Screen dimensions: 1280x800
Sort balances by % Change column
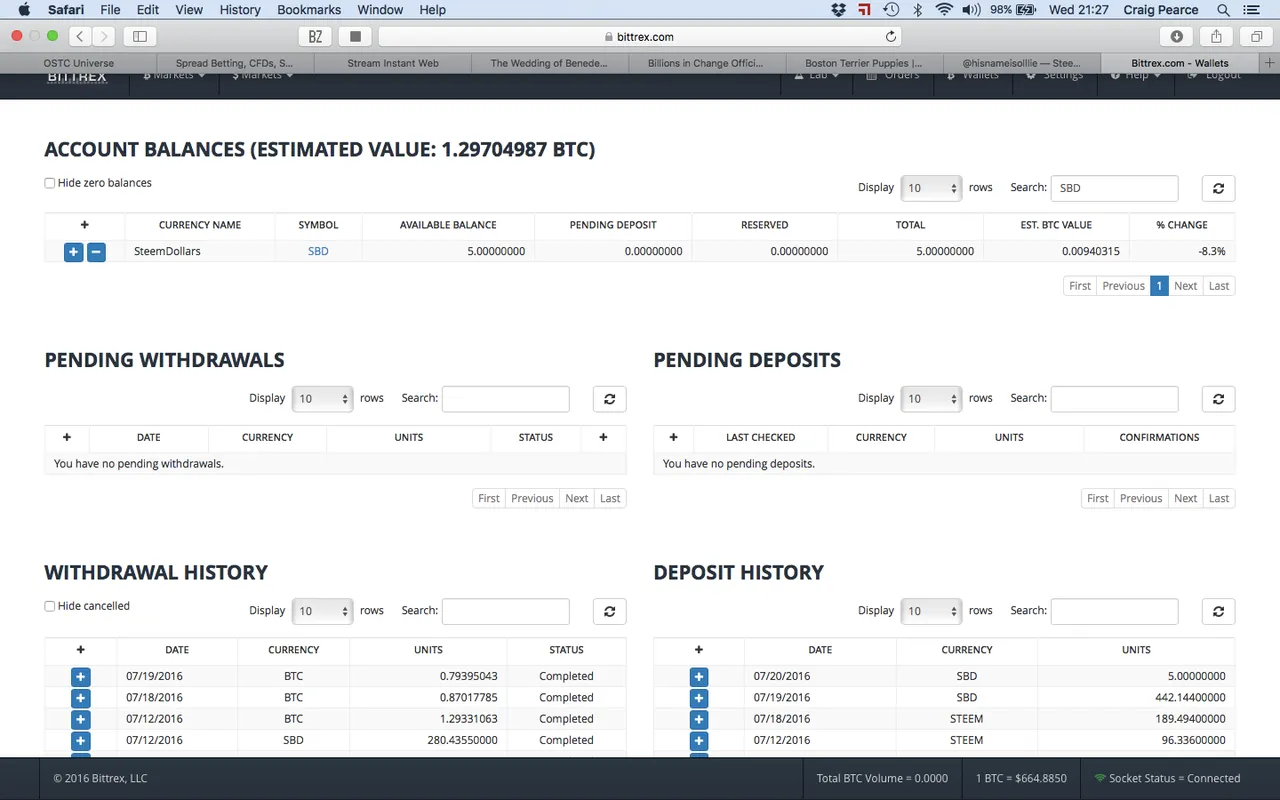point(1182,225)
